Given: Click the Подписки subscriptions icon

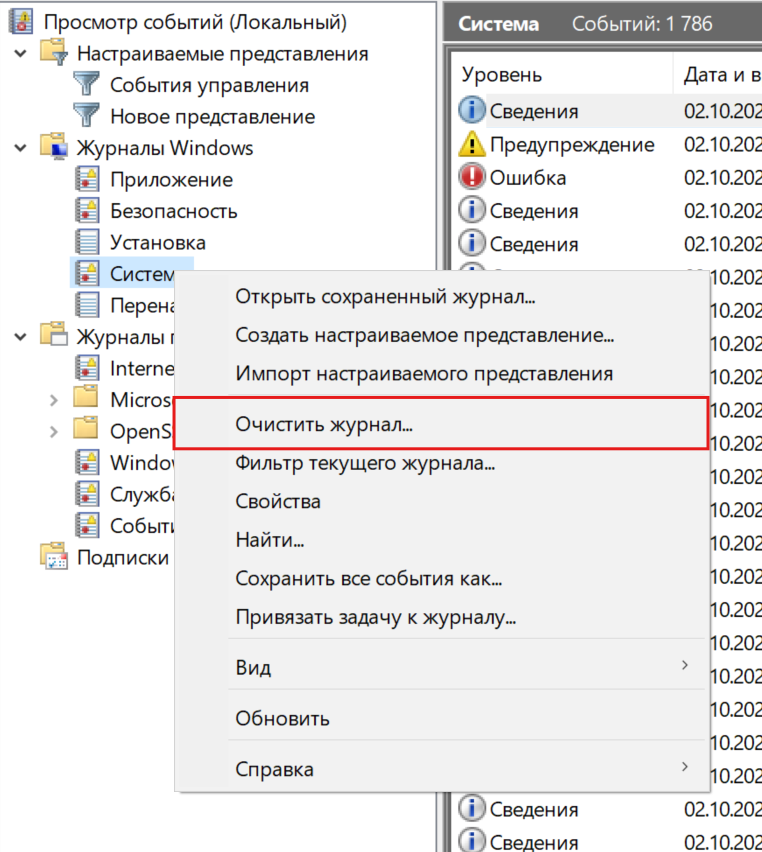Looking at the screenshot, I should pos(53,557).
